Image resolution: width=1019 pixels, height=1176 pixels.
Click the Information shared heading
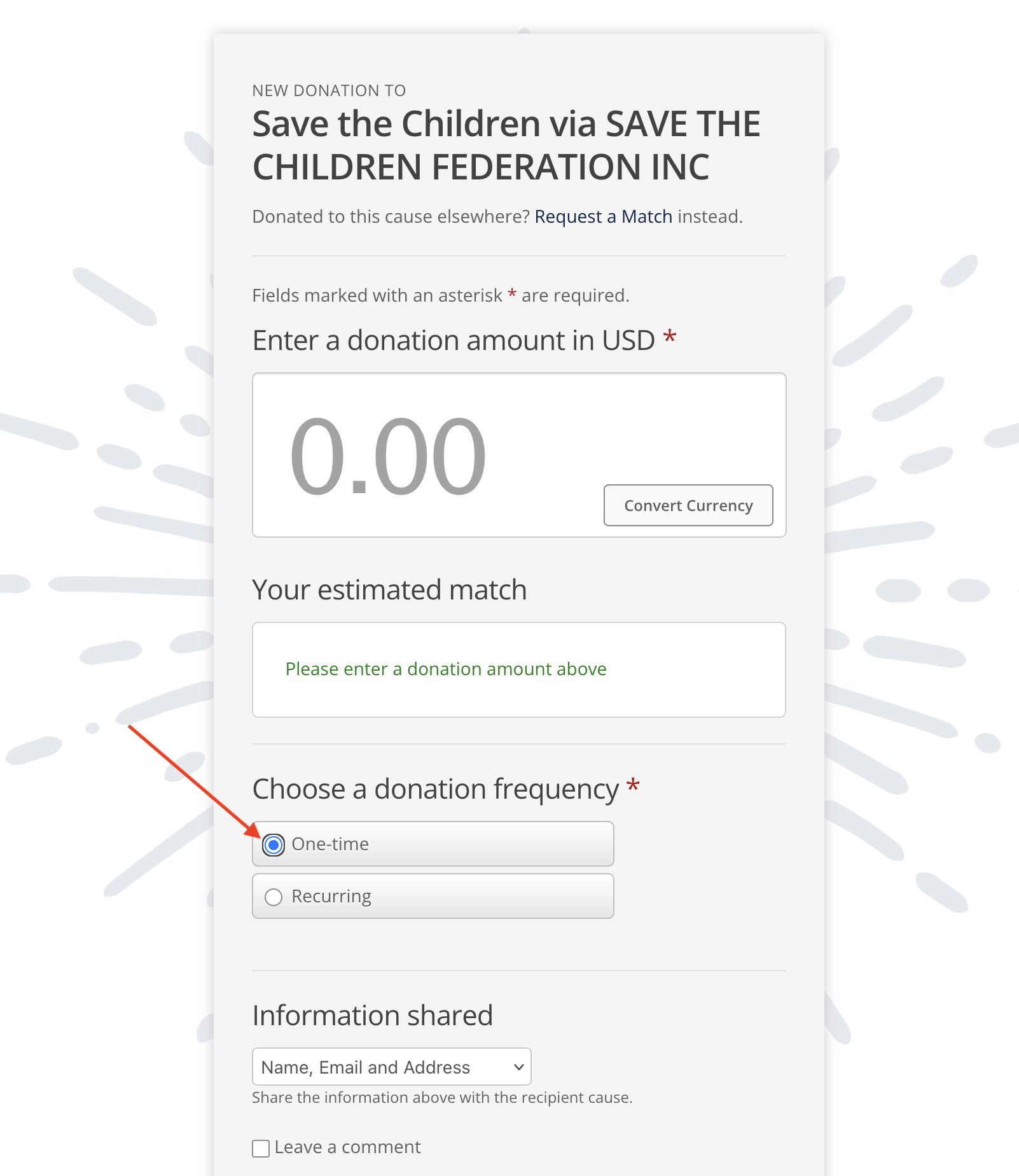[x=372, y=1016]
